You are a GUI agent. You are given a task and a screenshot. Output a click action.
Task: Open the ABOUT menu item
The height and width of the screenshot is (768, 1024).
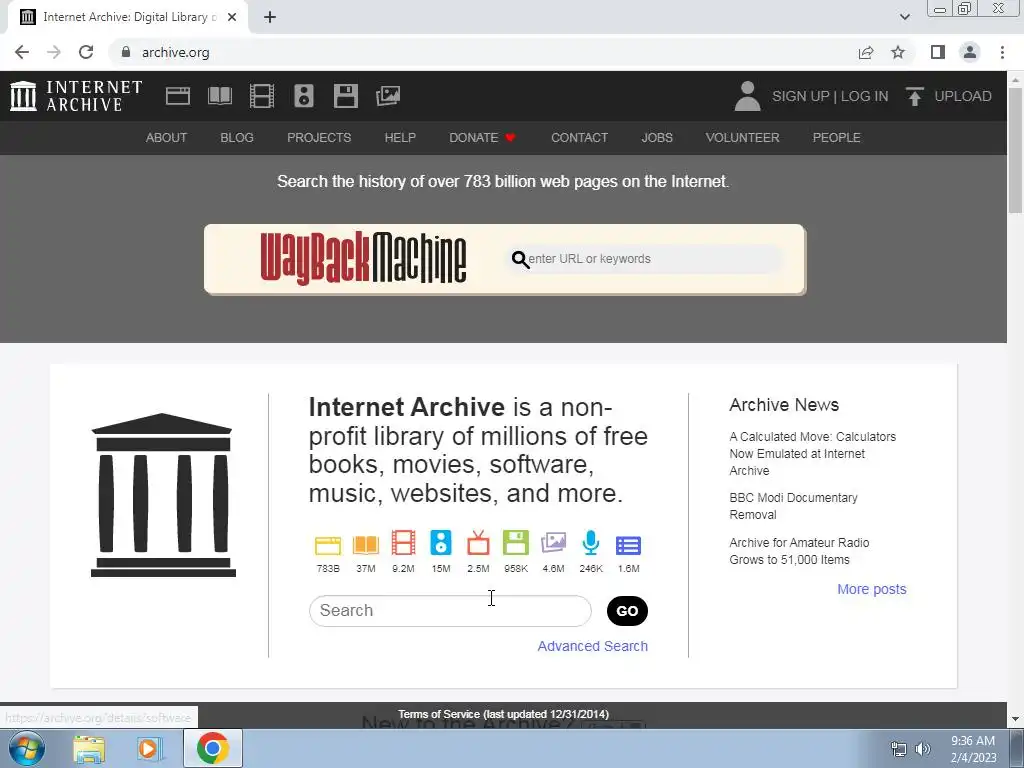167,138
